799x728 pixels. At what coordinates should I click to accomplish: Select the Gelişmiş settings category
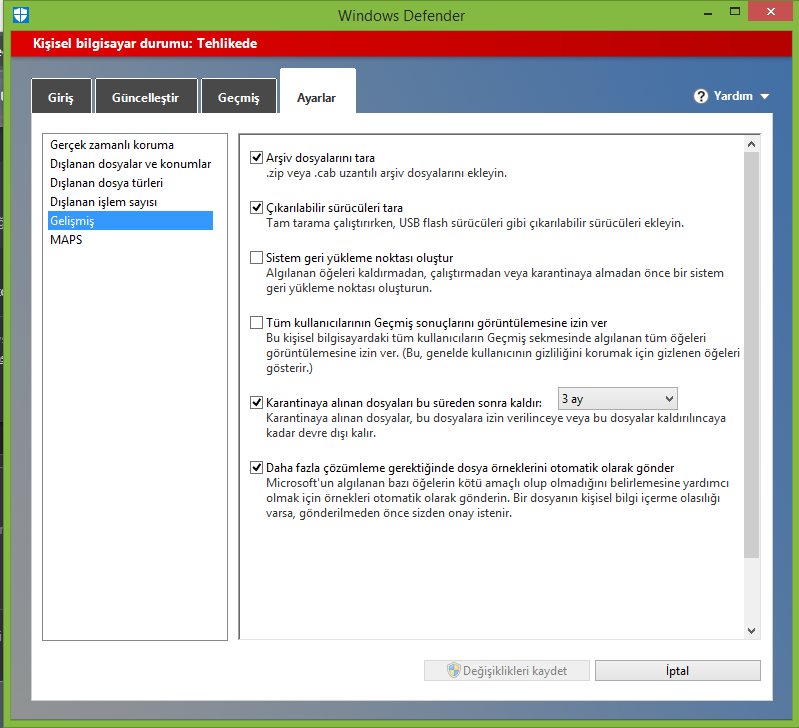coord(130,221)
